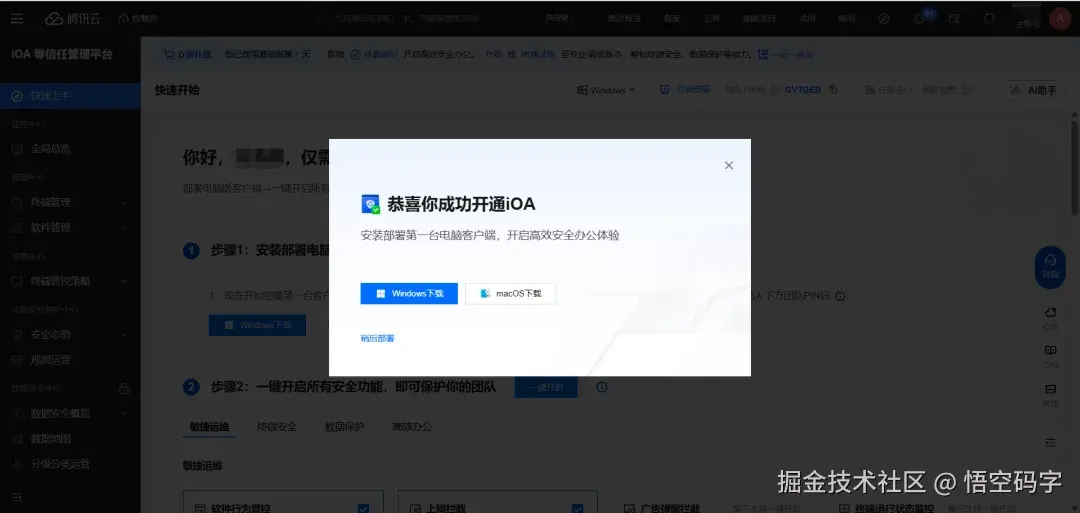Switch to the 敏捷运维 tab
1080x513 pixels.
209,426
